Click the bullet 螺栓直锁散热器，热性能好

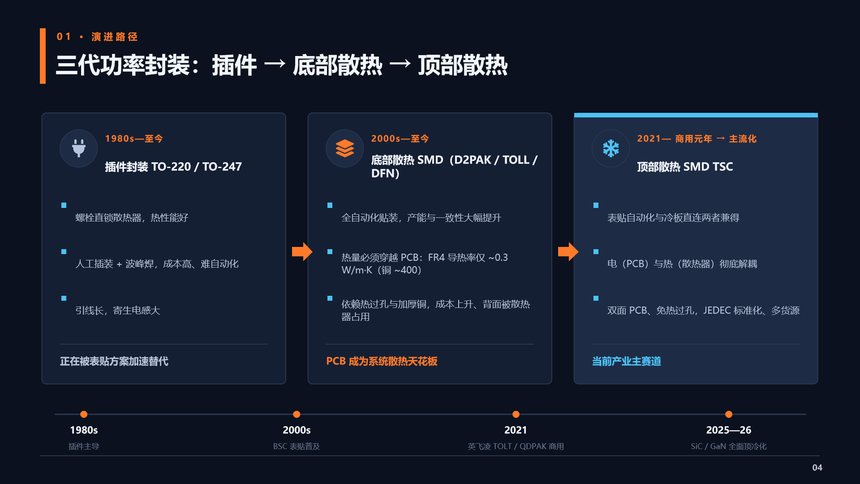(x=132, y=218)
